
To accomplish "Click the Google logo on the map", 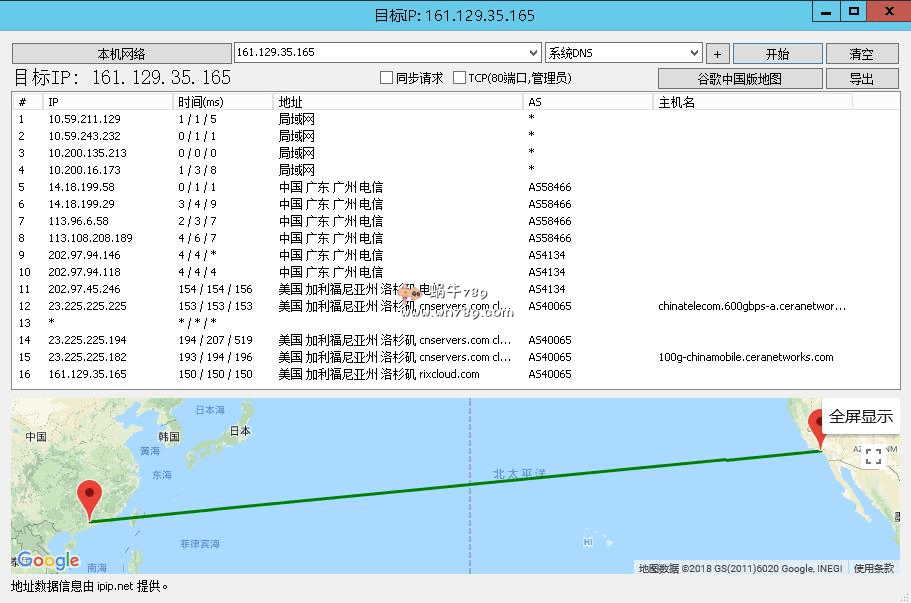I will [x=48, y=561].
